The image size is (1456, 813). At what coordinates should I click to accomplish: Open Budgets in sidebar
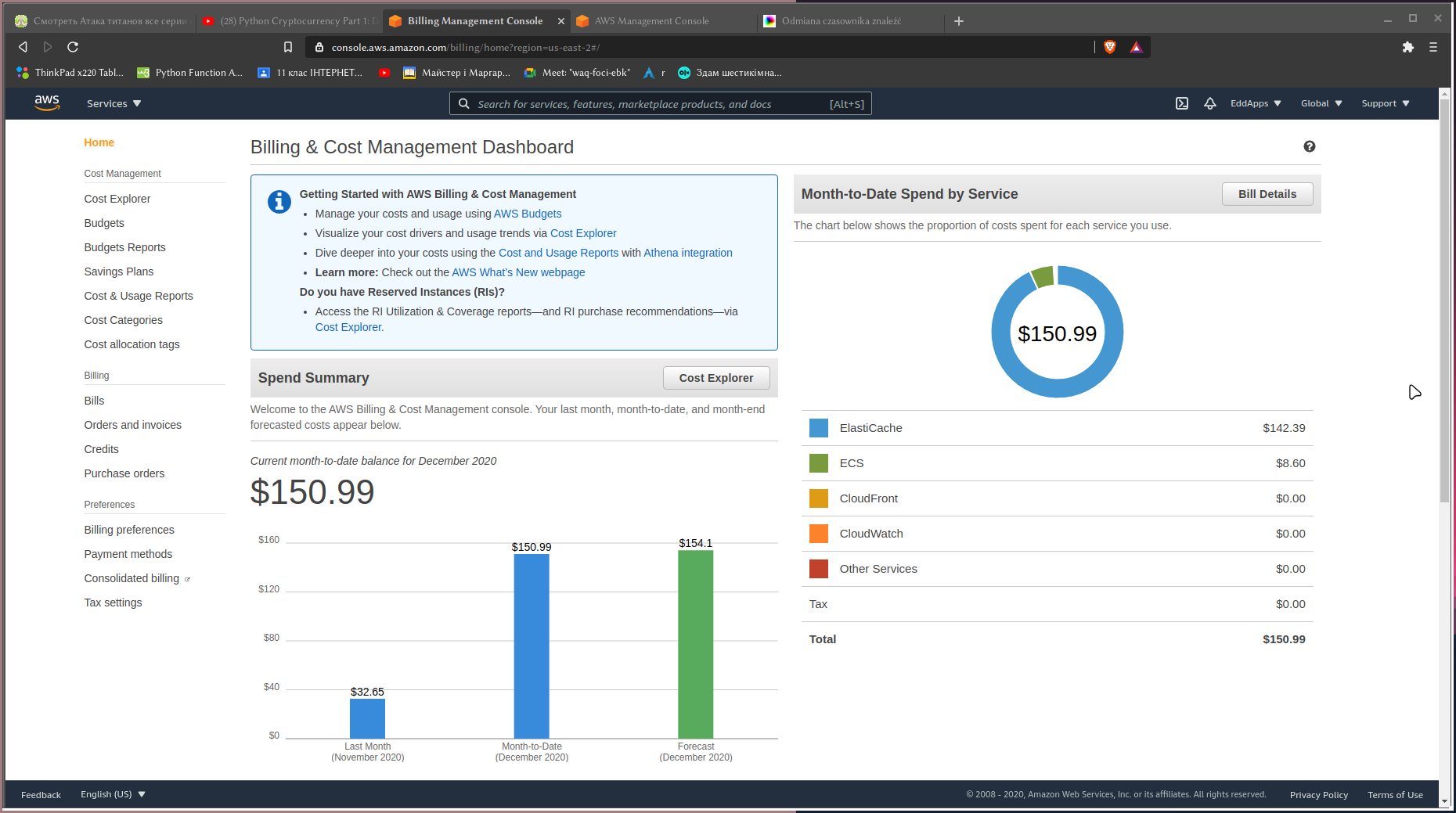104,223
